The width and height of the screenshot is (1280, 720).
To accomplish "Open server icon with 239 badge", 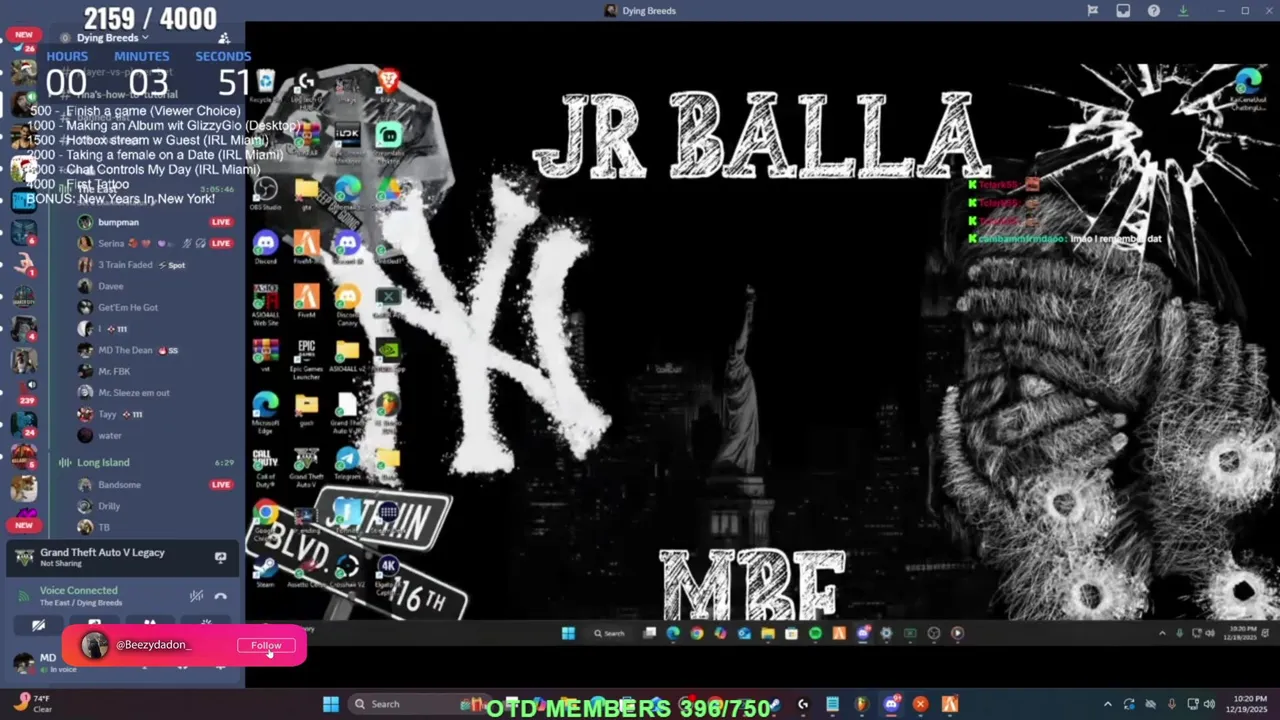I will [x=24, y=391].
